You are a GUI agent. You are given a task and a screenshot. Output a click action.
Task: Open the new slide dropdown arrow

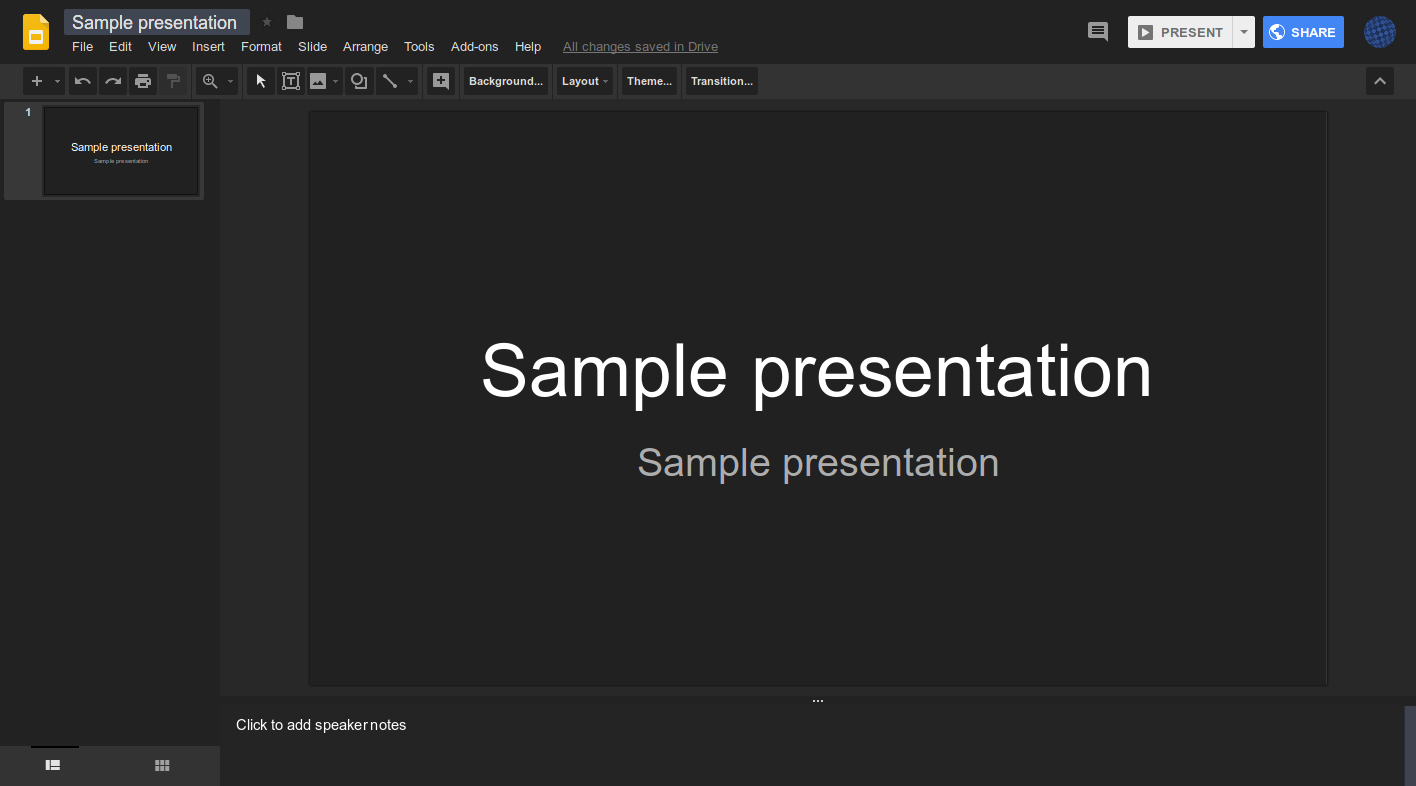[x=56, y=81]
